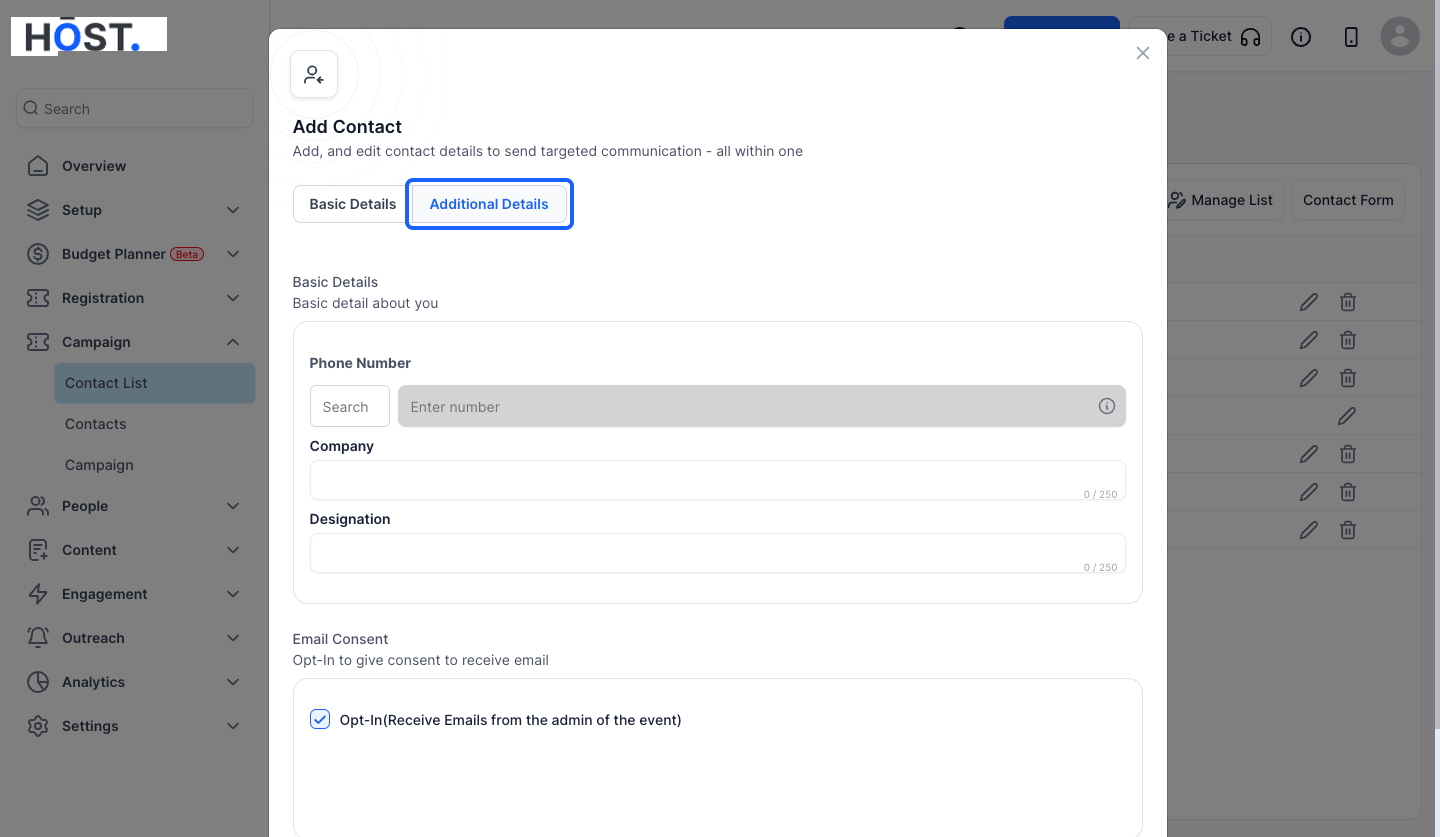Expand the Engagement chevron

coord(233,594)
